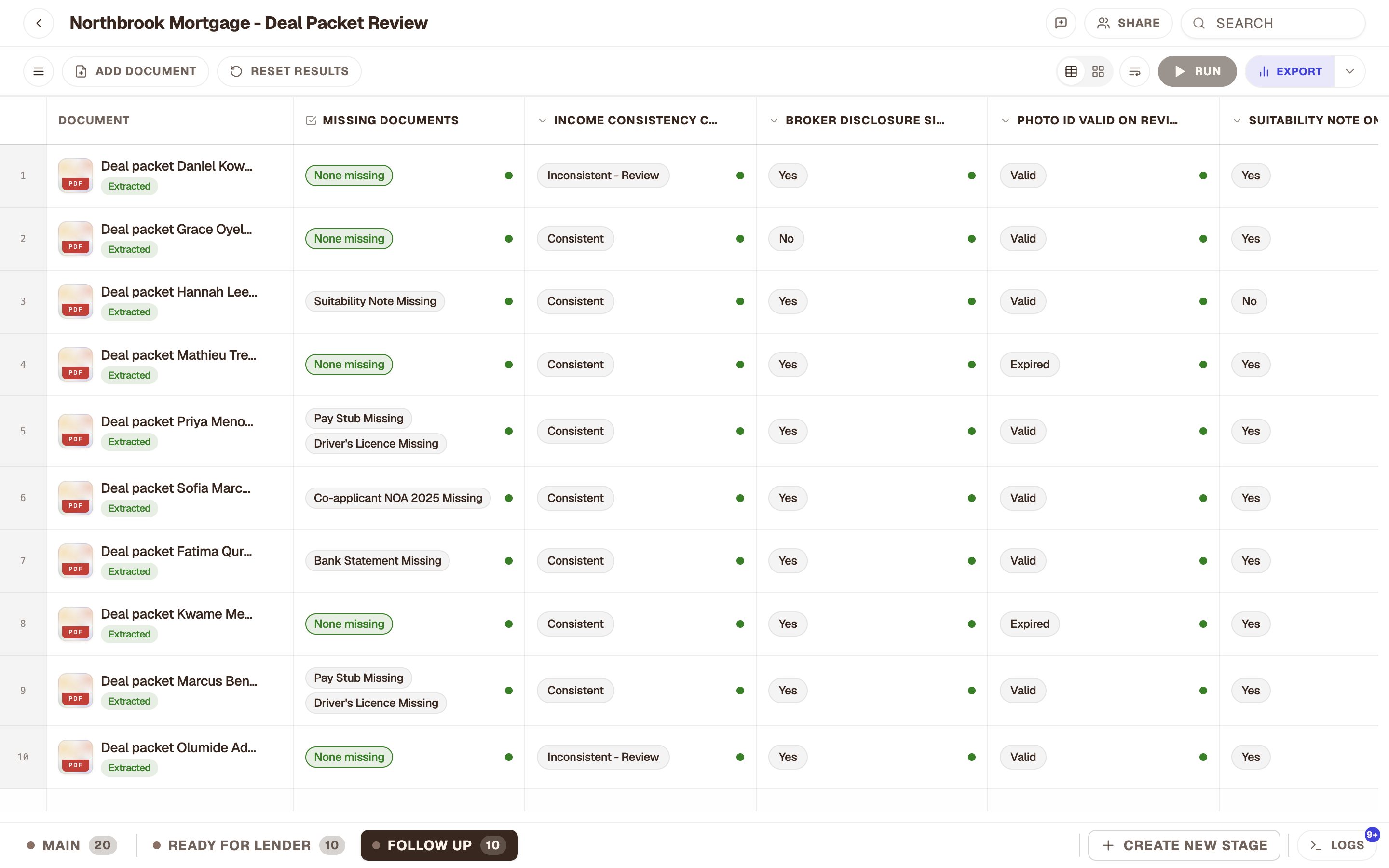1389x868 pixels.
Task: Click PDF icon of Olumide Ad packet
Action: (x=75, y=757)
